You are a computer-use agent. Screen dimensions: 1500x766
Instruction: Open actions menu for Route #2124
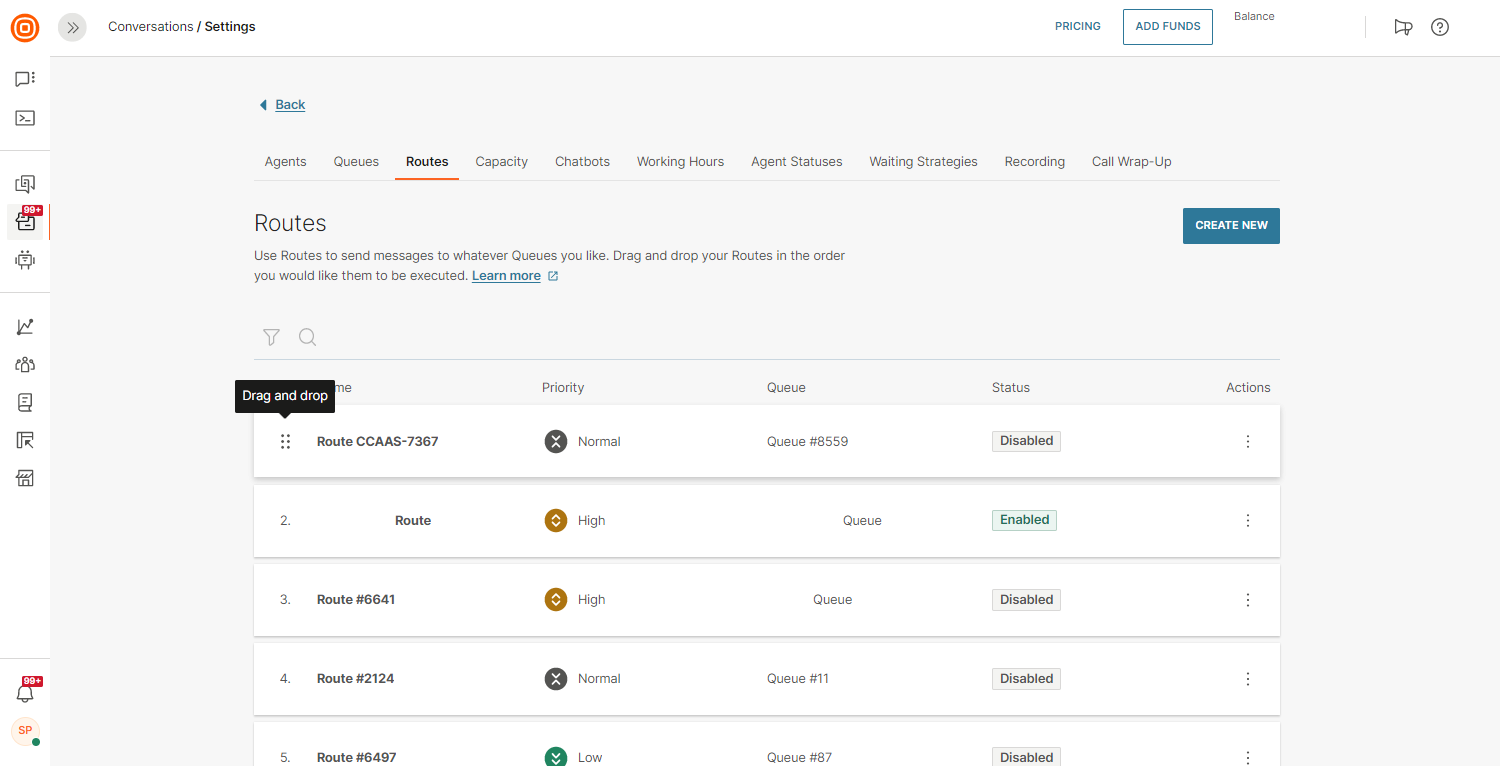pyautogui.click(x=1247, y=679)
